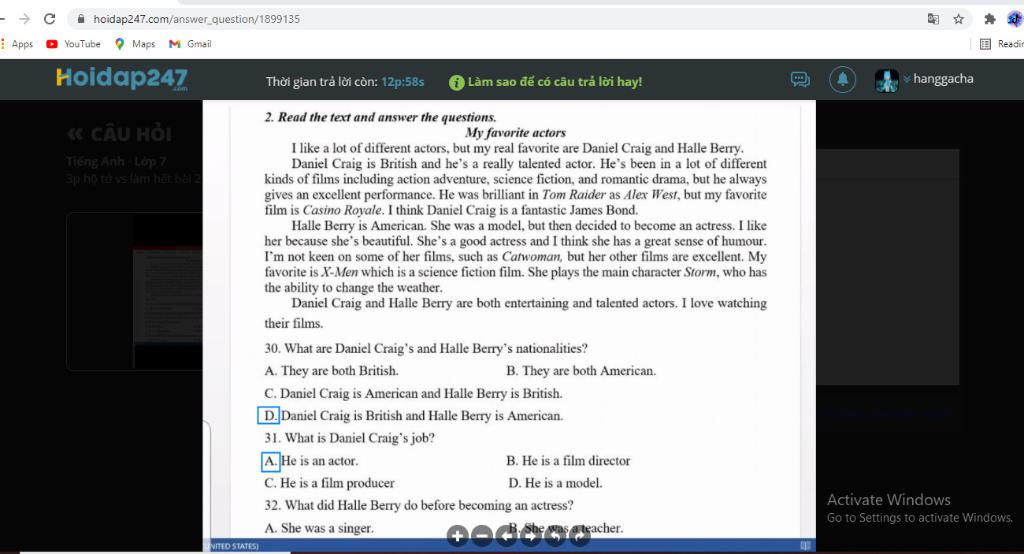The height and width of the screenshot is (554, 1024).
Task: Click the 'Activate Windows' notice text
Action: (888, 500)
